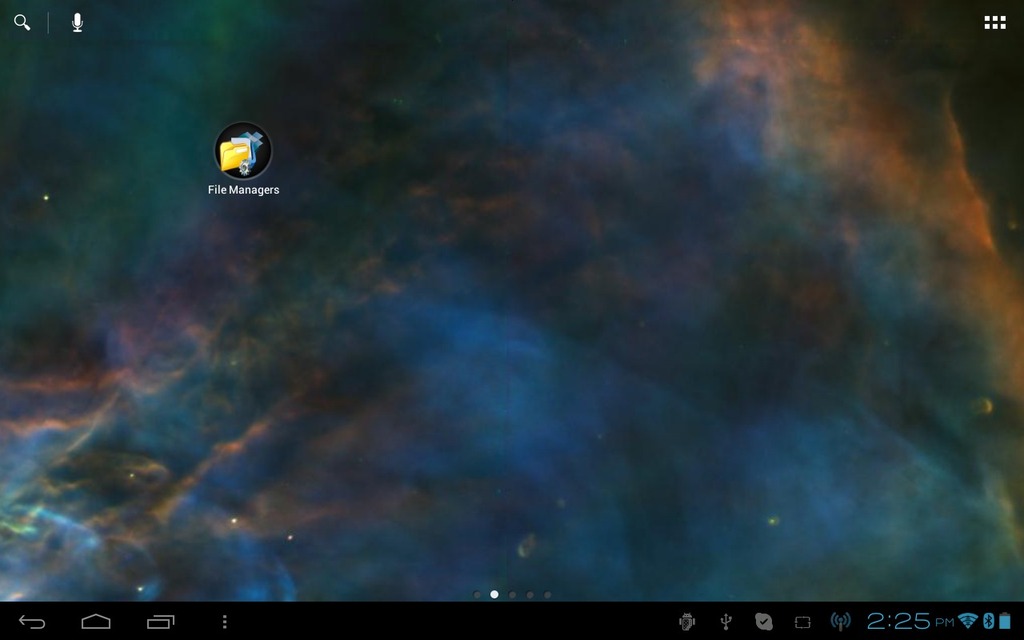Click the File Managers label text
This screenshot has height=640, width=1024.
244,190
